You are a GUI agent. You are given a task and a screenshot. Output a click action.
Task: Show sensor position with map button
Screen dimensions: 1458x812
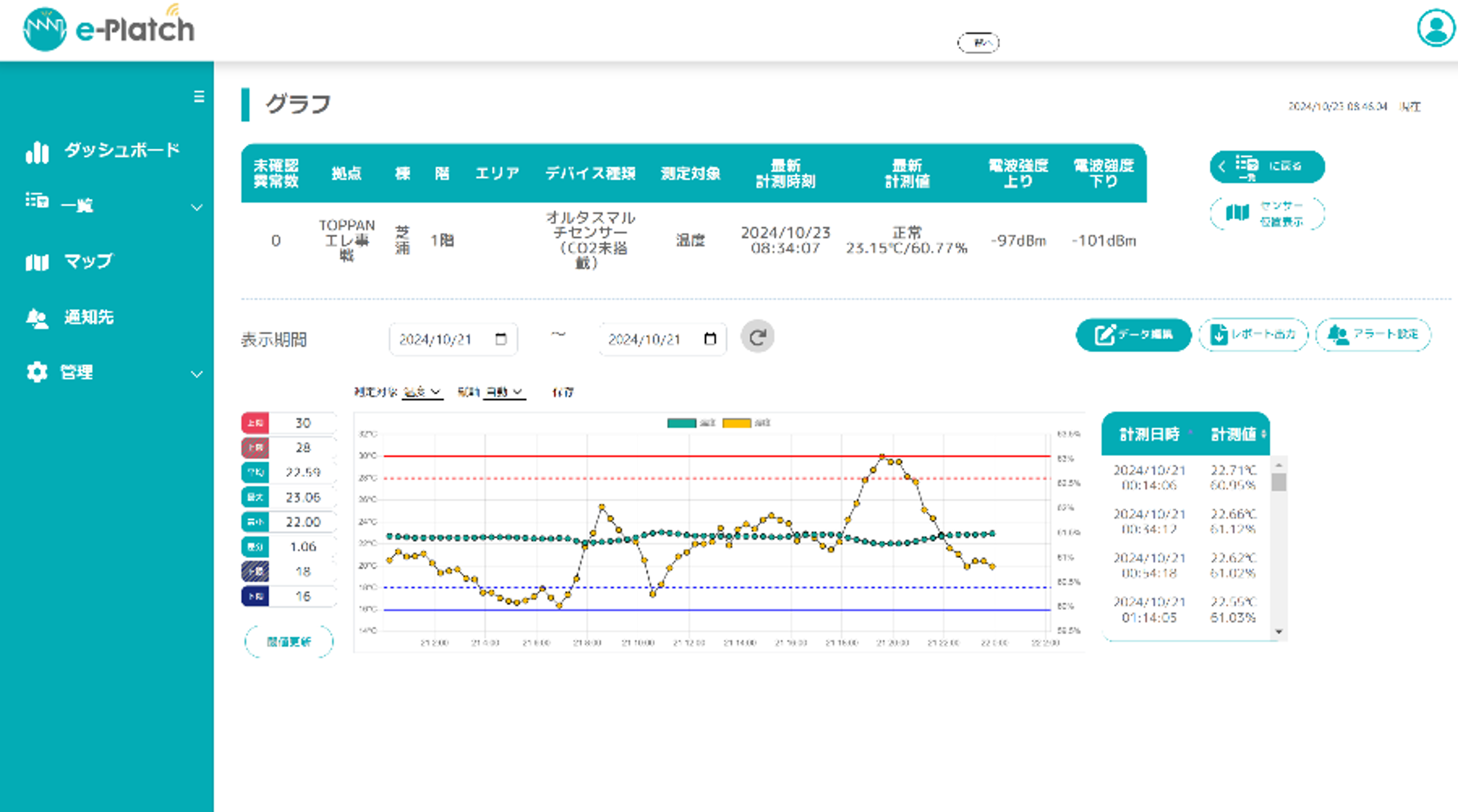coord(1267,213)
